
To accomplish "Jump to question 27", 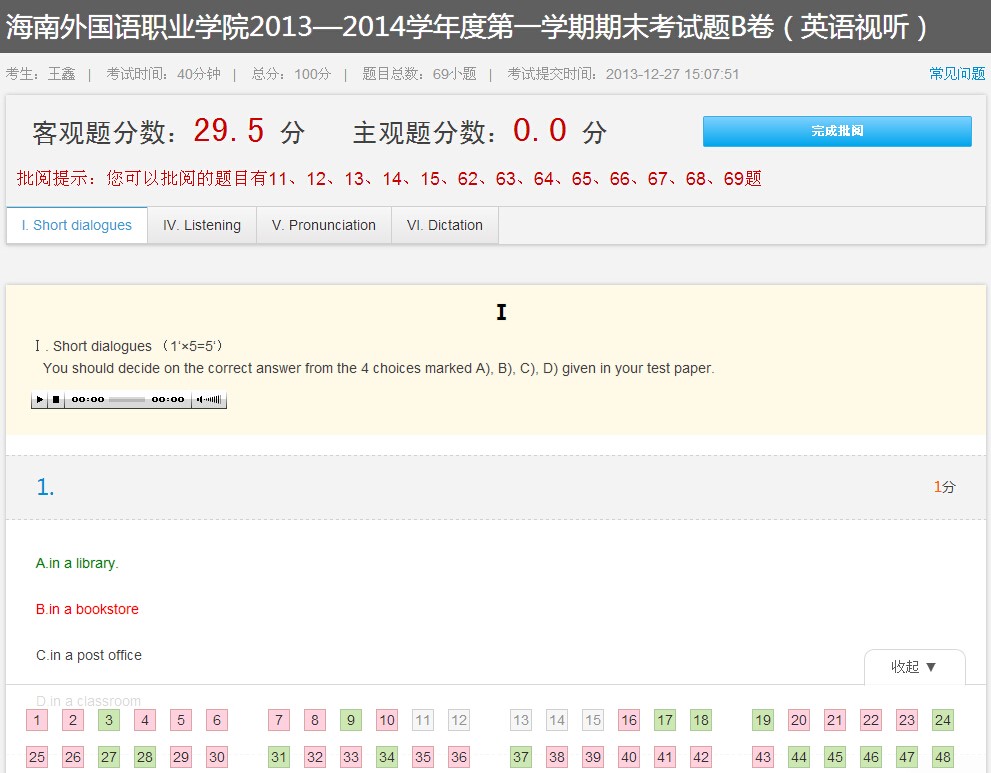I will tap(109, 757).
